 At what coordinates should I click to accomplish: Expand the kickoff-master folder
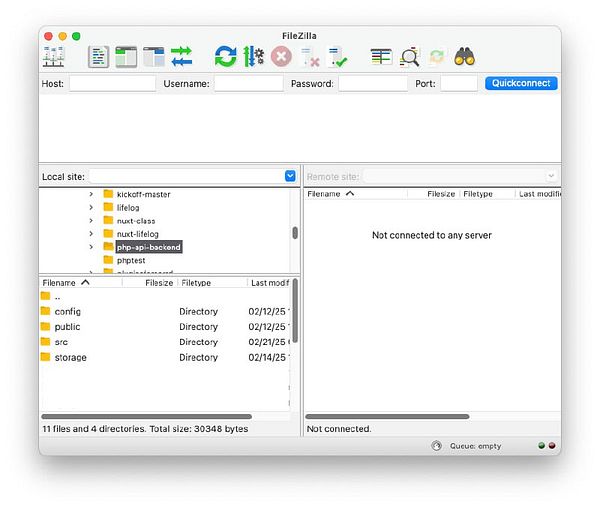click(91, 194)
